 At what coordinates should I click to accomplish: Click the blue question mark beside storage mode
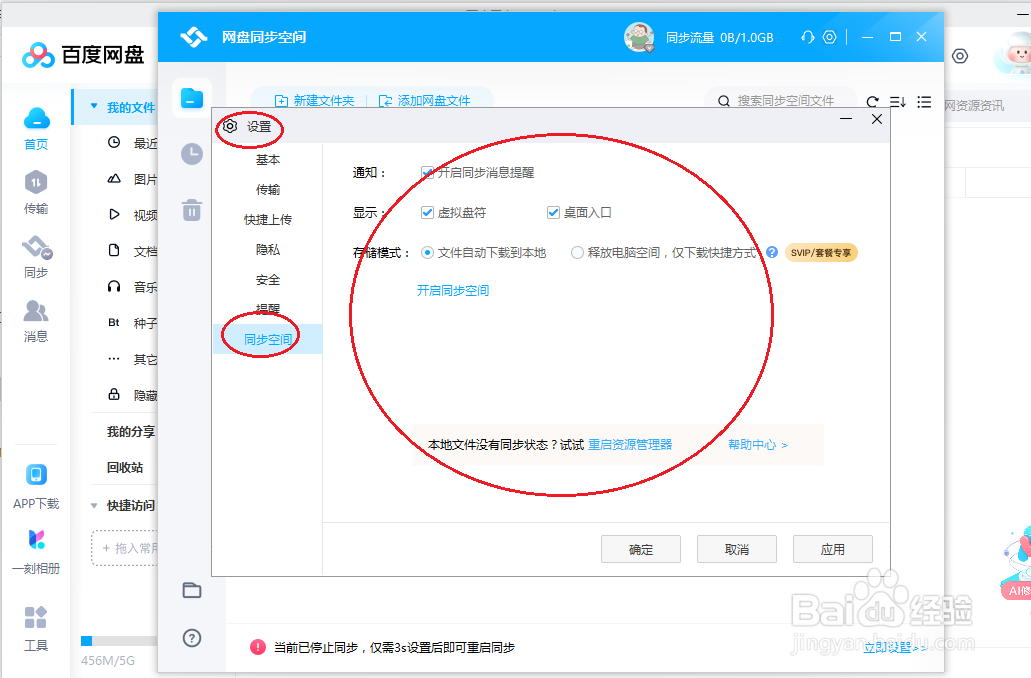point(772,253)
